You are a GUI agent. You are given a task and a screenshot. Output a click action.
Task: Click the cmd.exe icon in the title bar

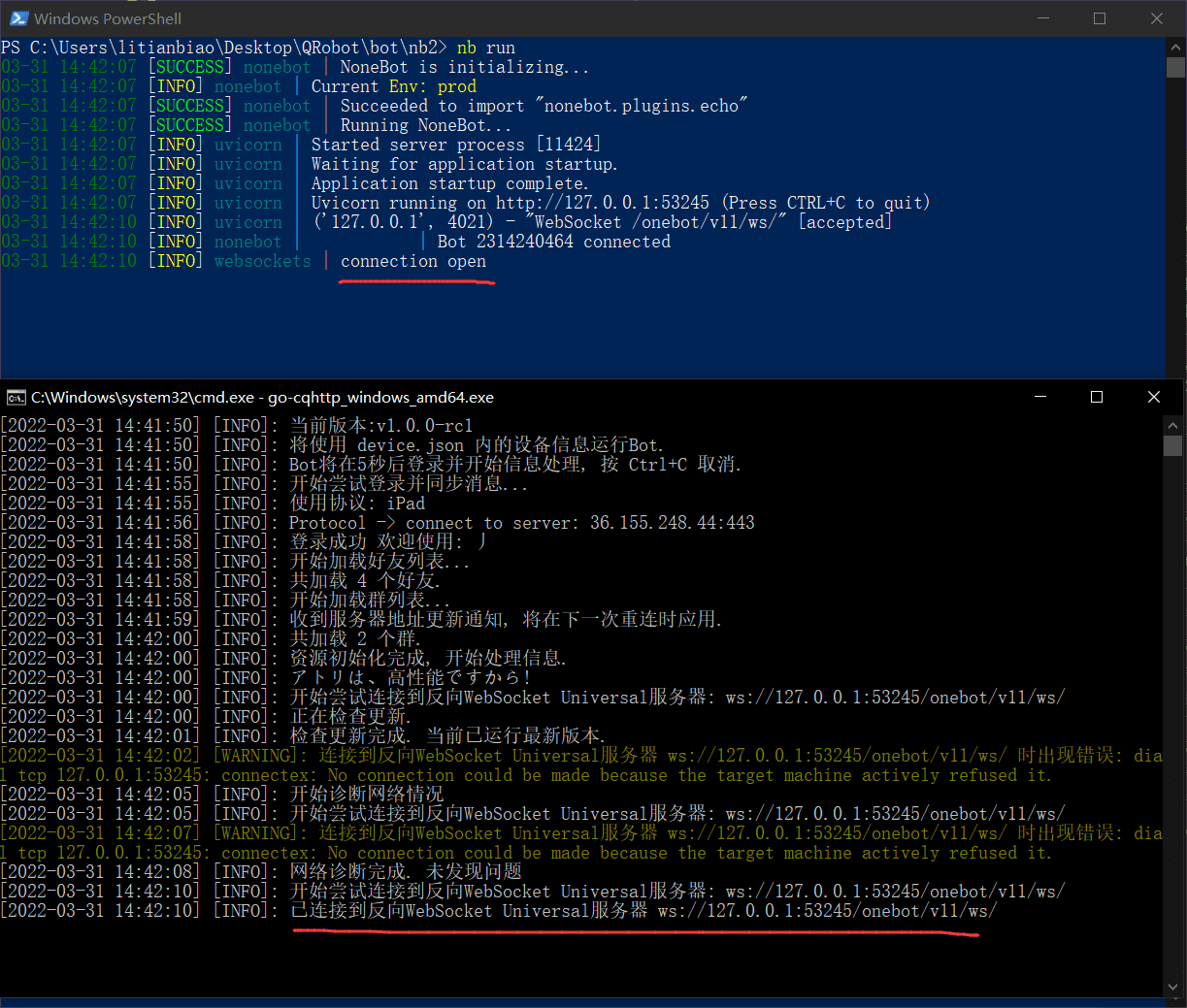(x=16, y=397)
